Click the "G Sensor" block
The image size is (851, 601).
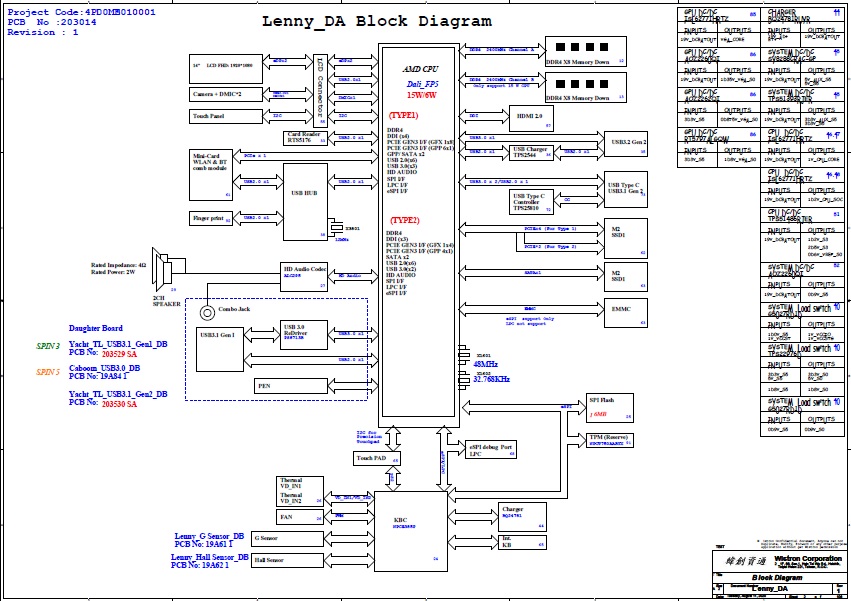(x=287, y=538)
